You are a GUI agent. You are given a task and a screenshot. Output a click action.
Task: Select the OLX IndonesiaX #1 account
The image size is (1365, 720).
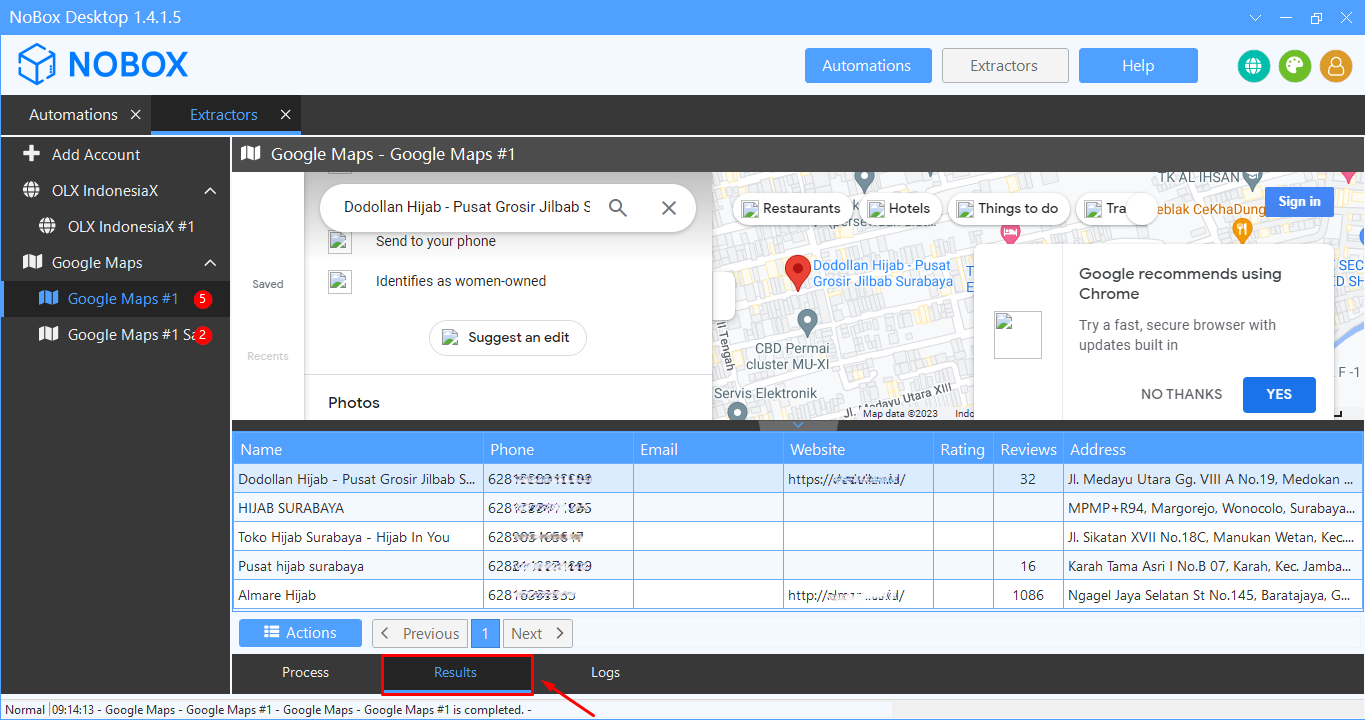130,227
